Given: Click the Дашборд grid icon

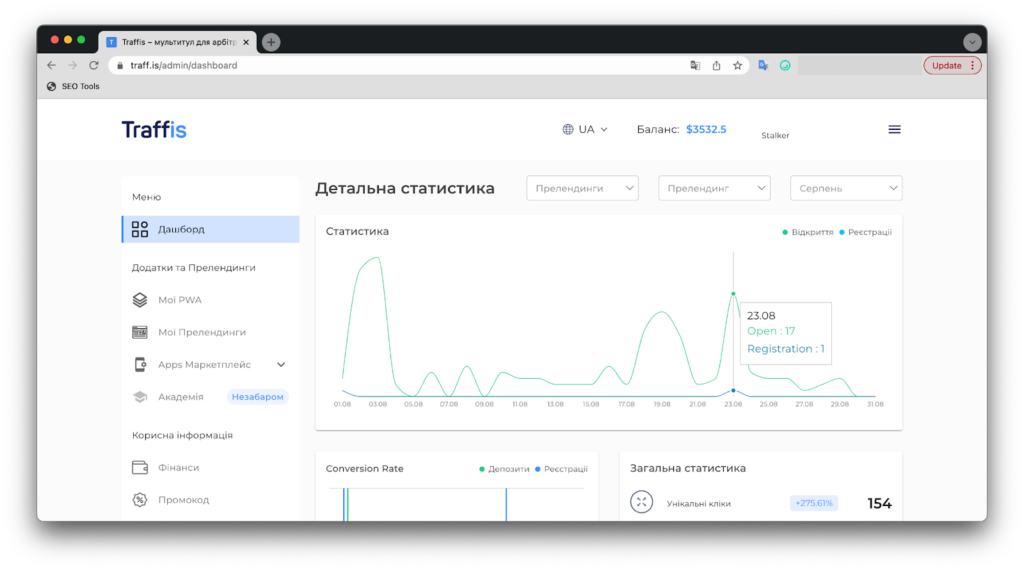Looking at the screenshot, I should pos(140,229).
